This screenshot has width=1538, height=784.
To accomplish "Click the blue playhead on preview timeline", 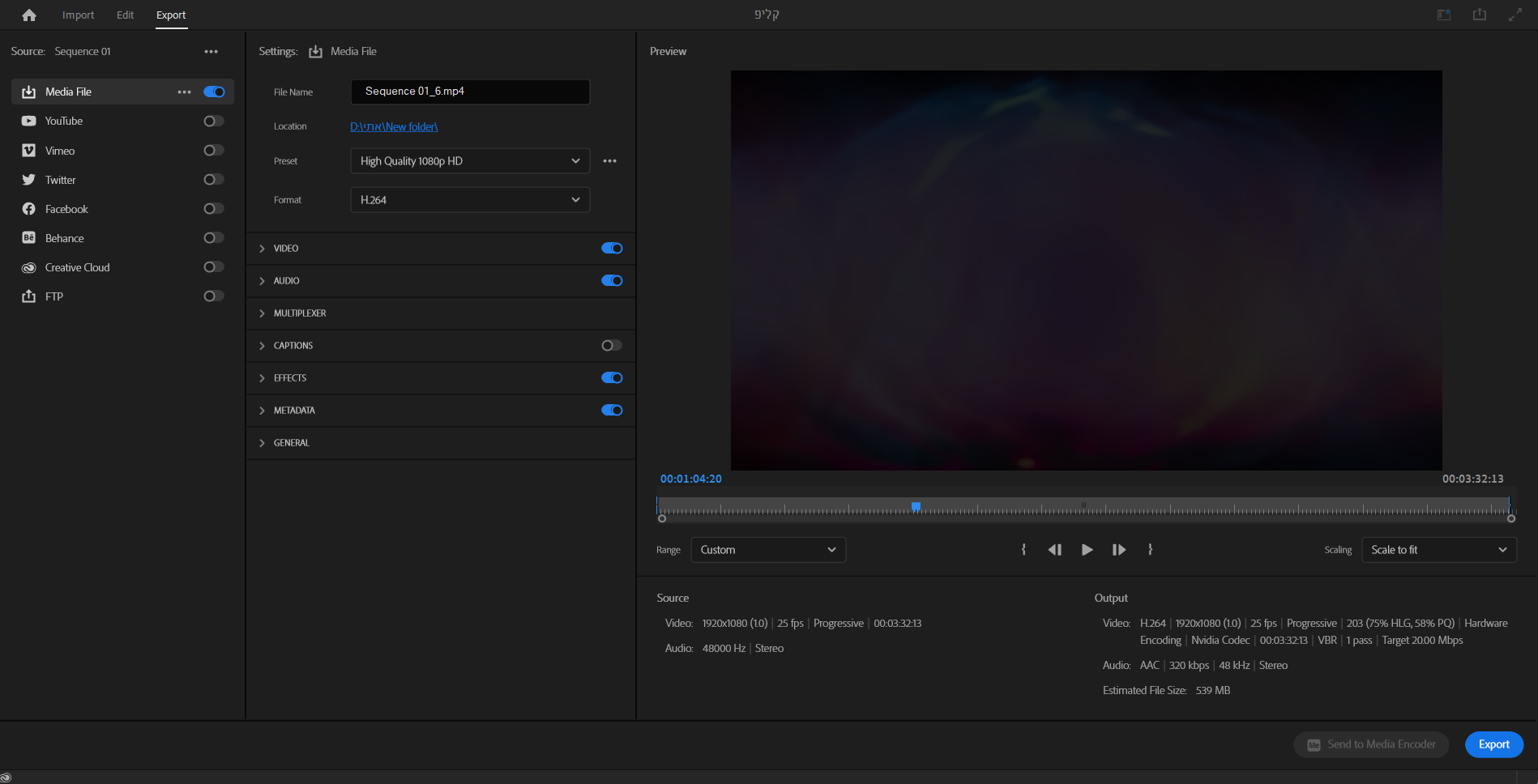I will tap(916, 506).
